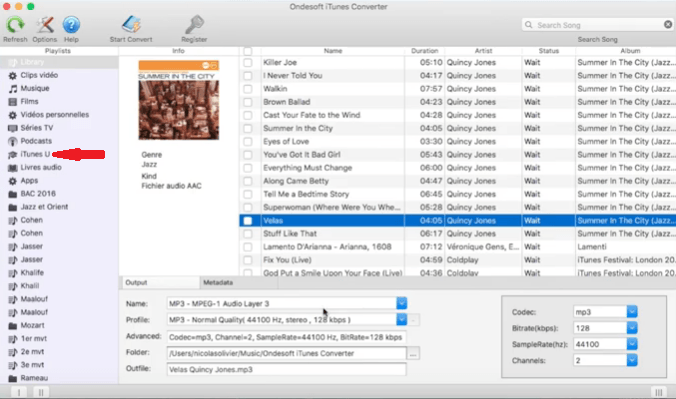676x399 pixels.
Task: Open the SampleRate(hz) dropdown
Action: click(x=632, y=344)
